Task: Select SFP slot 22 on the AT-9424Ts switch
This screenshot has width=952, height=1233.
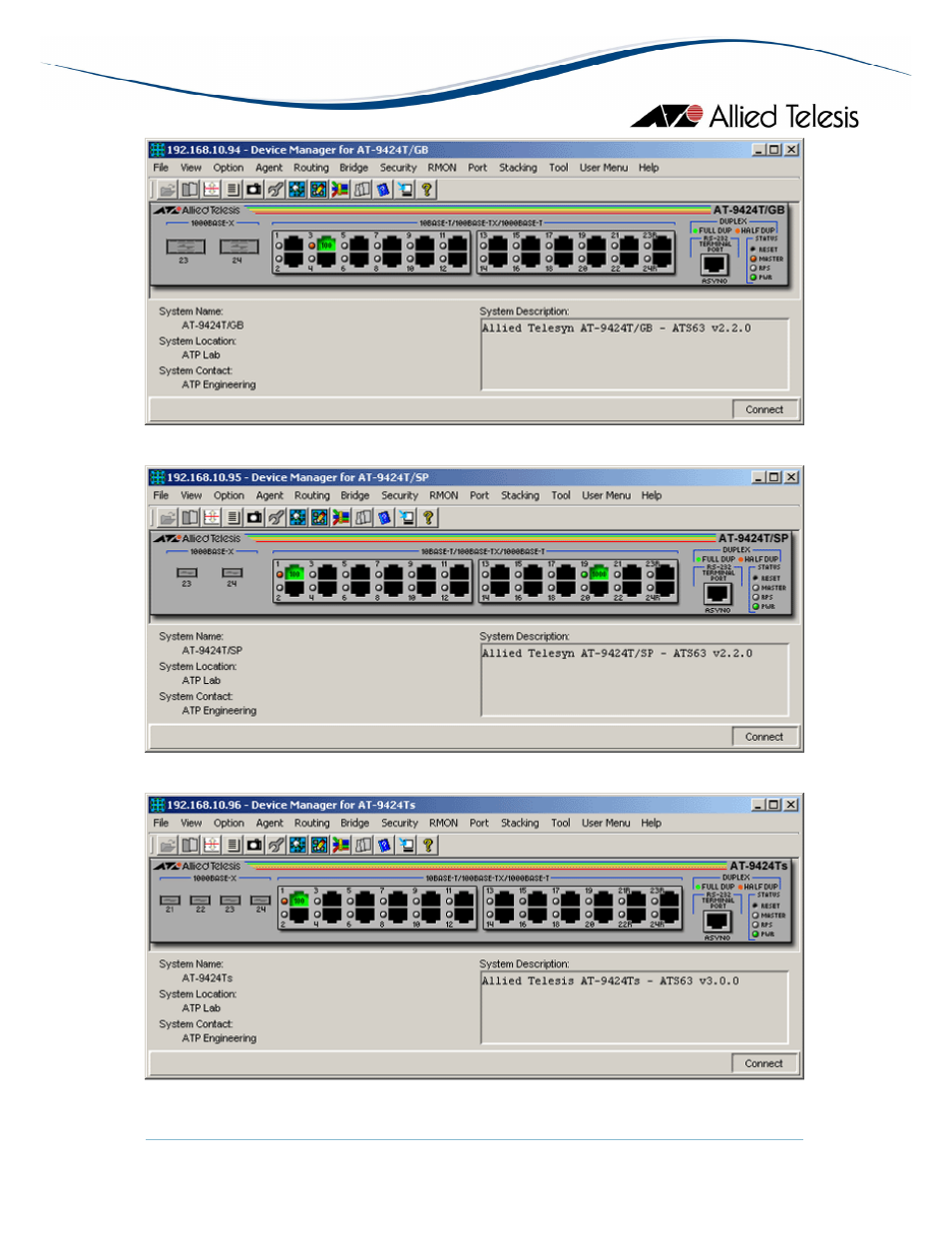Action: point(201,901)
